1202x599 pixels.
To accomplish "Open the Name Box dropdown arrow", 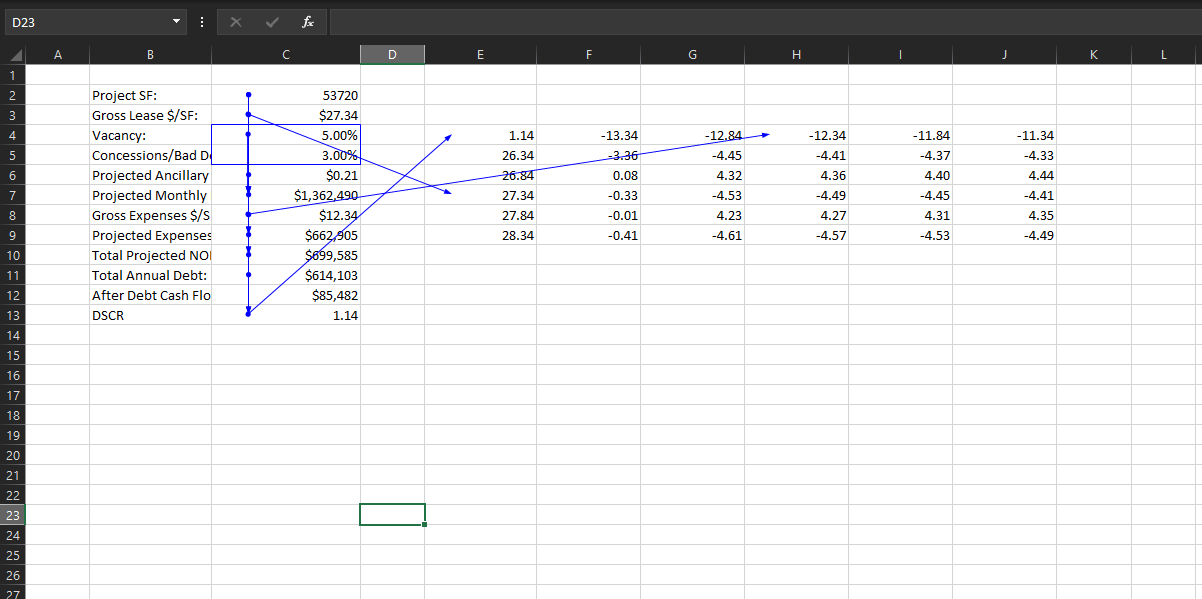I will pos(177,21).
